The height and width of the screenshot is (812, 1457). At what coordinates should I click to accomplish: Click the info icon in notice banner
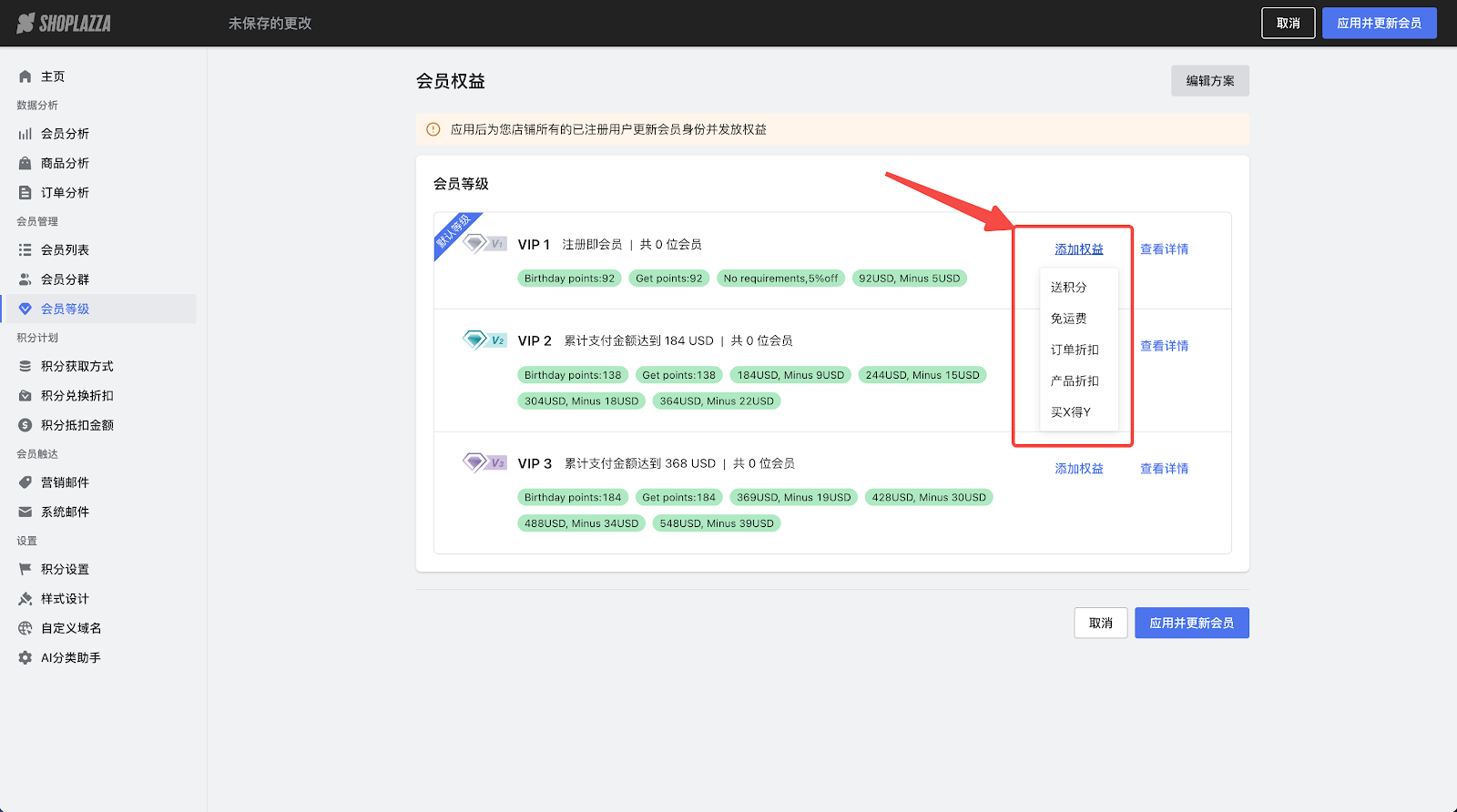(x=433, y=129)
